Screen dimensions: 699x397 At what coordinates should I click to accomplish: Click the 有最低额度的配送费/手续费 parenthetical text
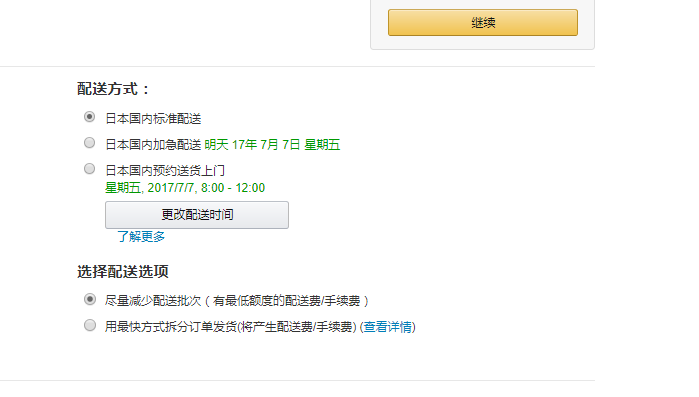coord(287,301)
